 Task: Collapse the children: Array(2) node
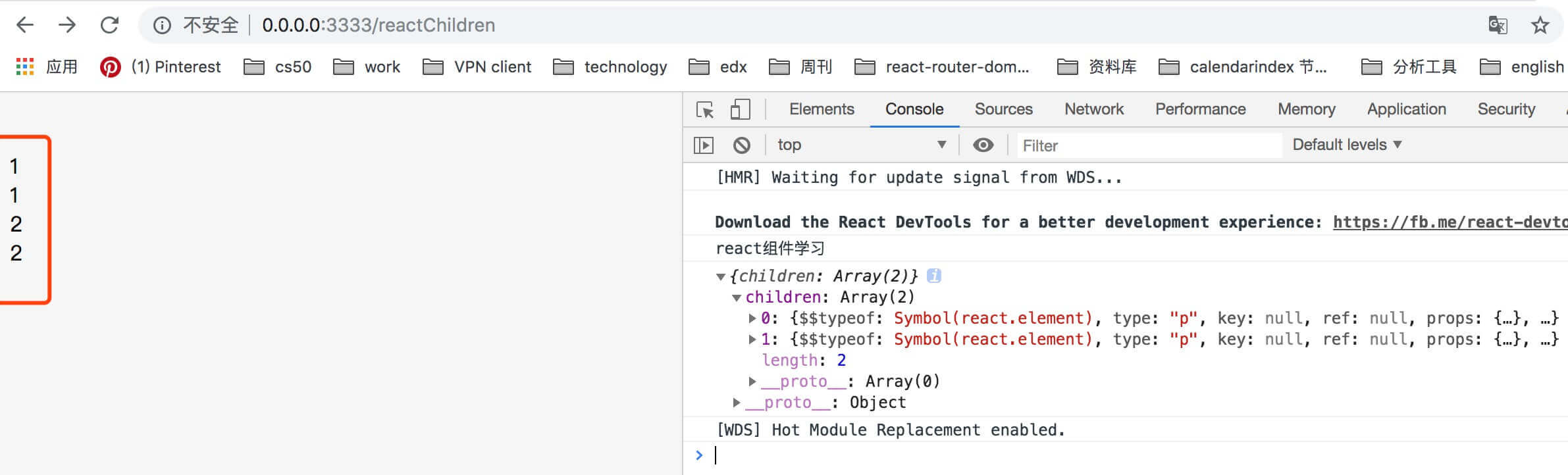[x=737, y=298]
